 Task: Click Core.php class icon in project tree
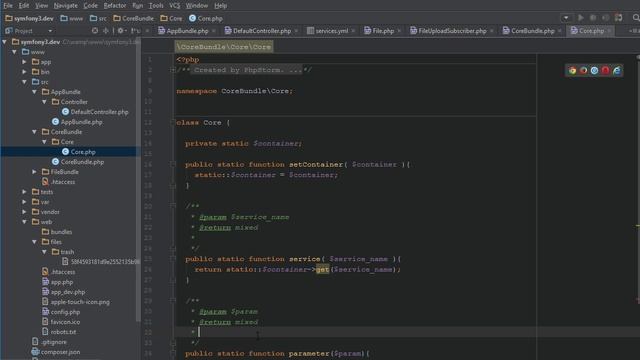tap(65, 152)
